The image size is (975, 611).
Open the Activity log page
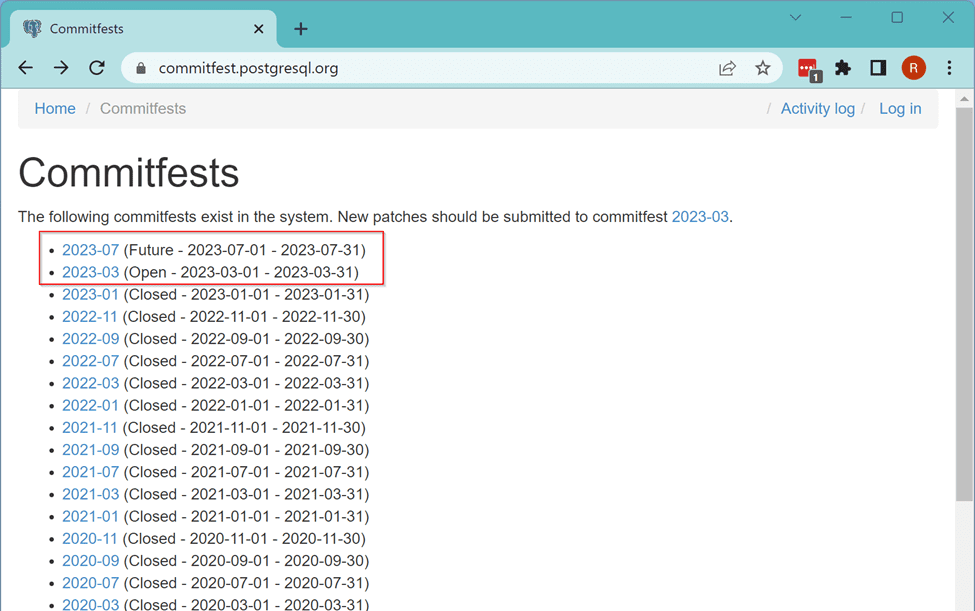click(818, 108)
